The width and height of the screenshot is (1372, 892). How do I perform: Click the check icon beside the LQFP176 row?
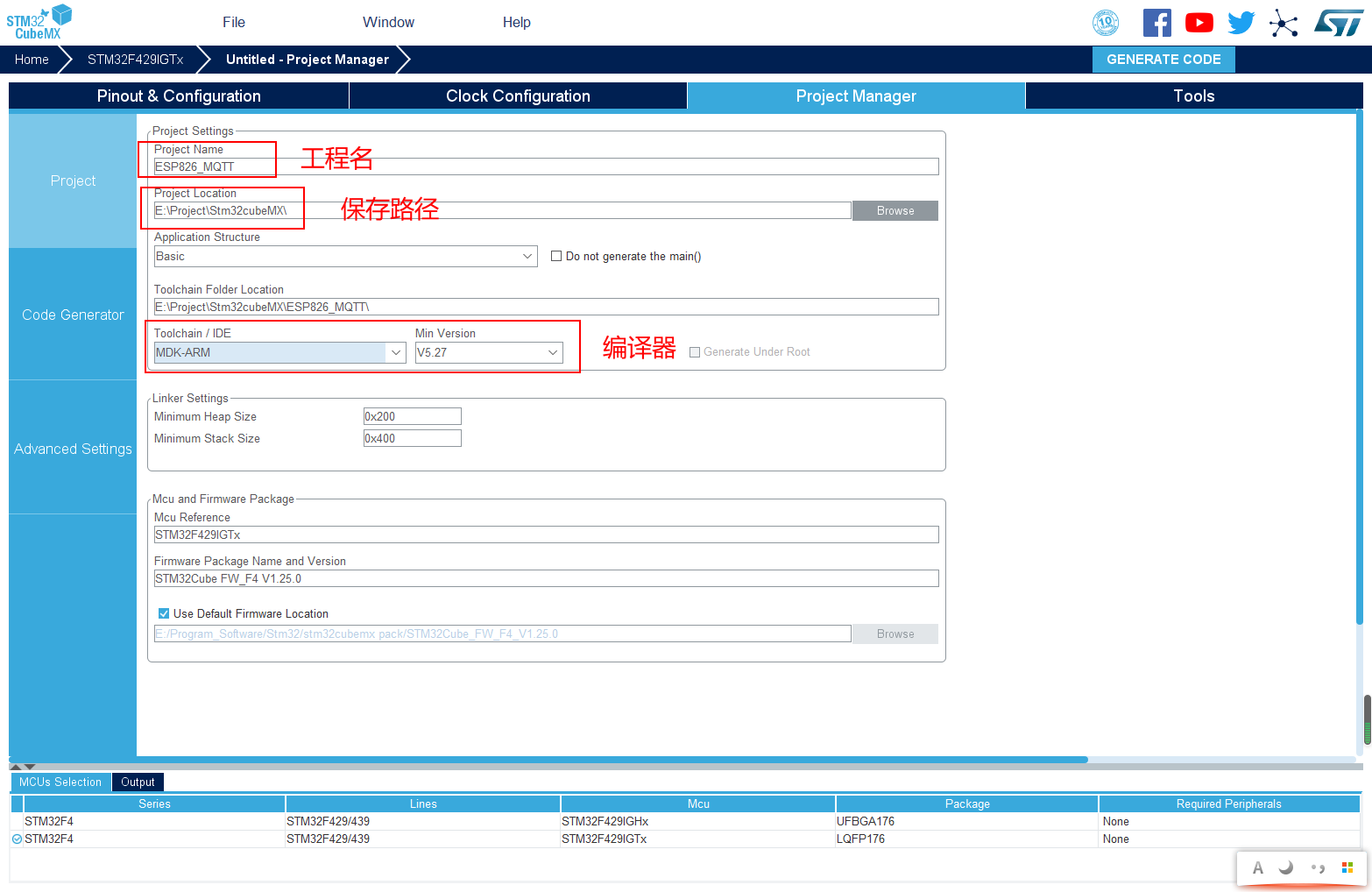(x=17, y=839)
